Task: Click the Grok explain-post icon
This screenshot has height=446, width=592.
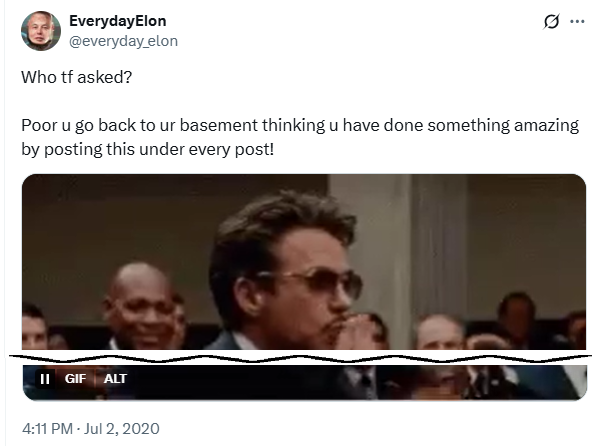Action: click(x=551, y=22)
